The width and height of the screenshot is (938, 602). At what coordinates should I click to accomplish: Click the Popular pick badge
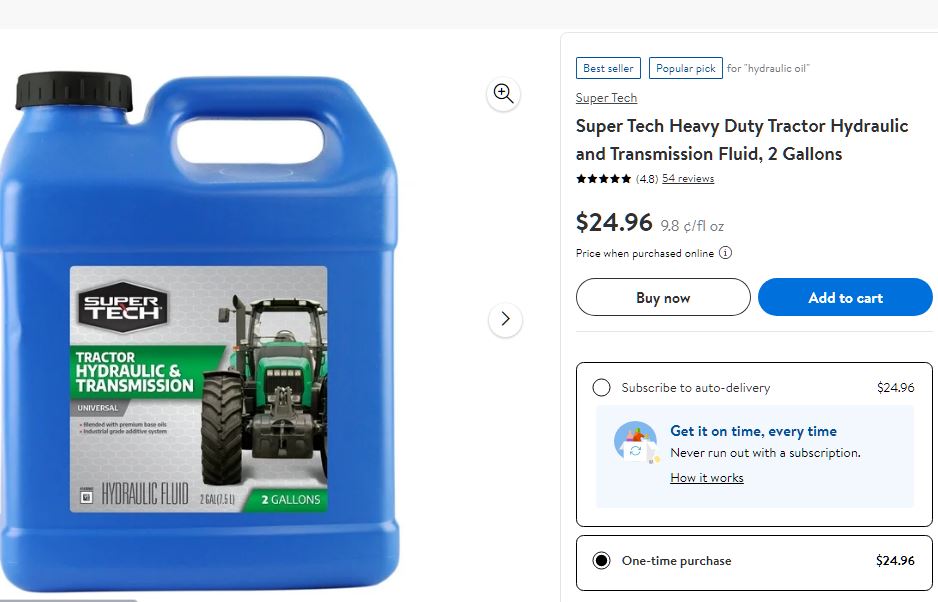click(x=685, y=68)
